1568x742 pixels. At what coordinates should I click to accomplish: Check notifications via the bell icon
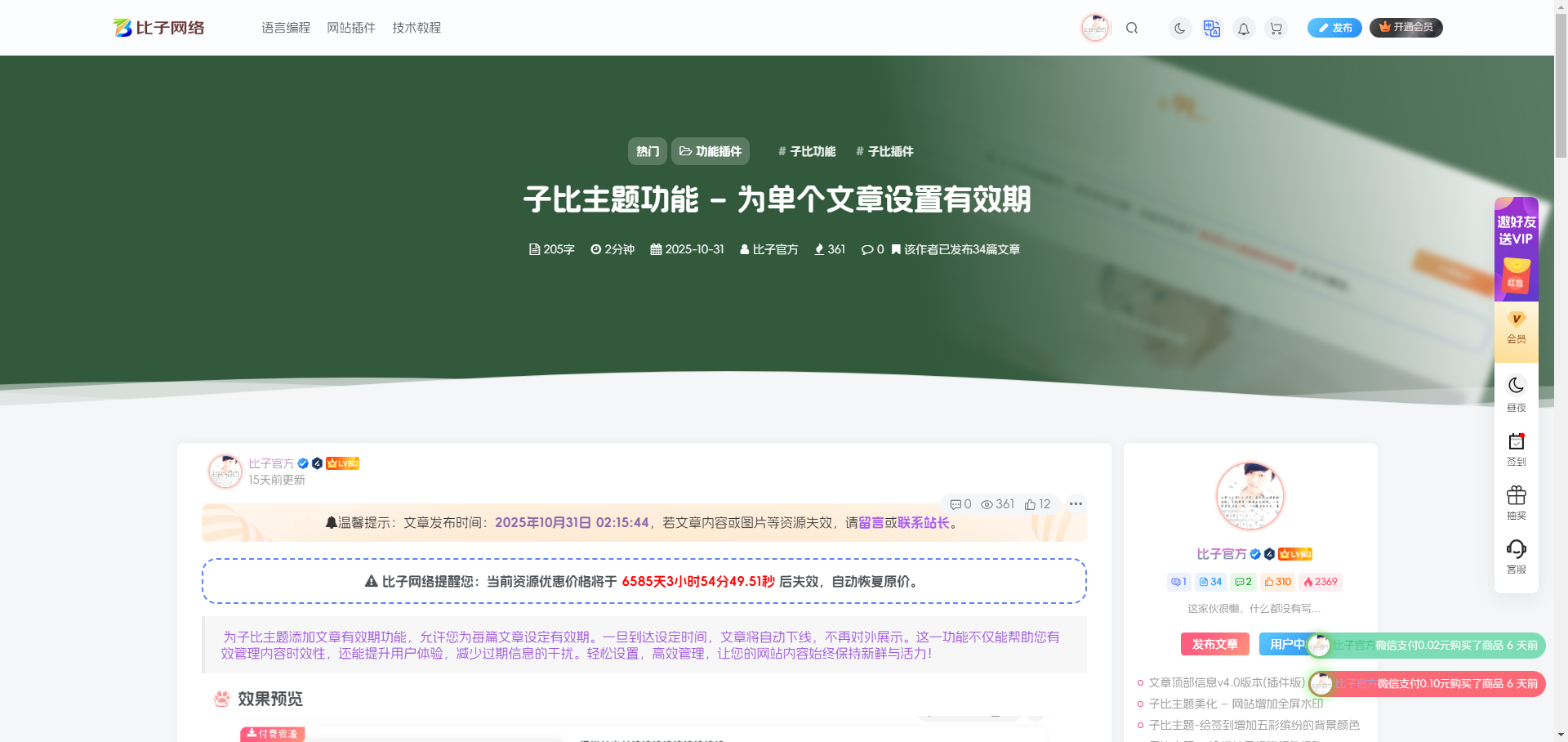point(1243,28)
